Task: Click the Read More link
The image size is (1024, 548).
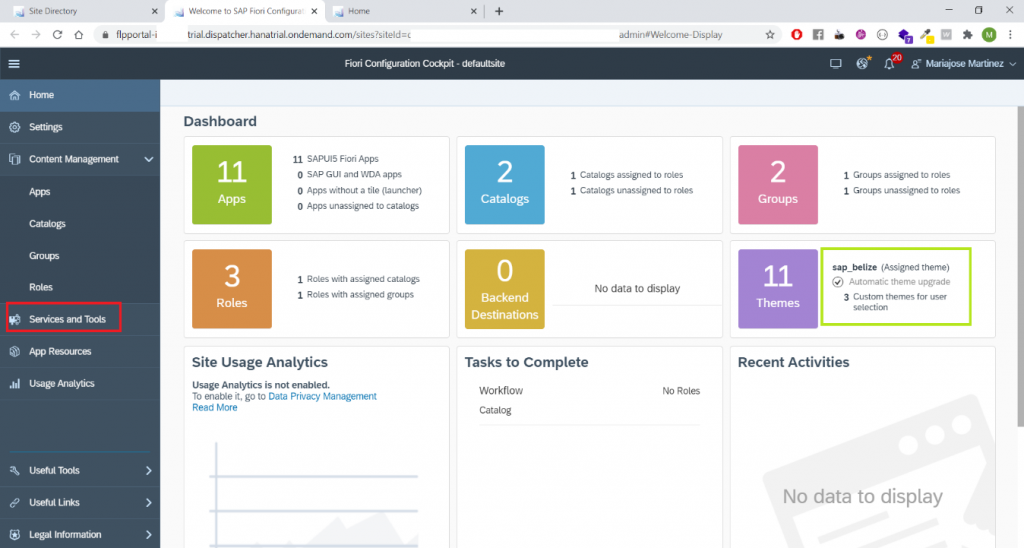Action: [x=214, y=407]
